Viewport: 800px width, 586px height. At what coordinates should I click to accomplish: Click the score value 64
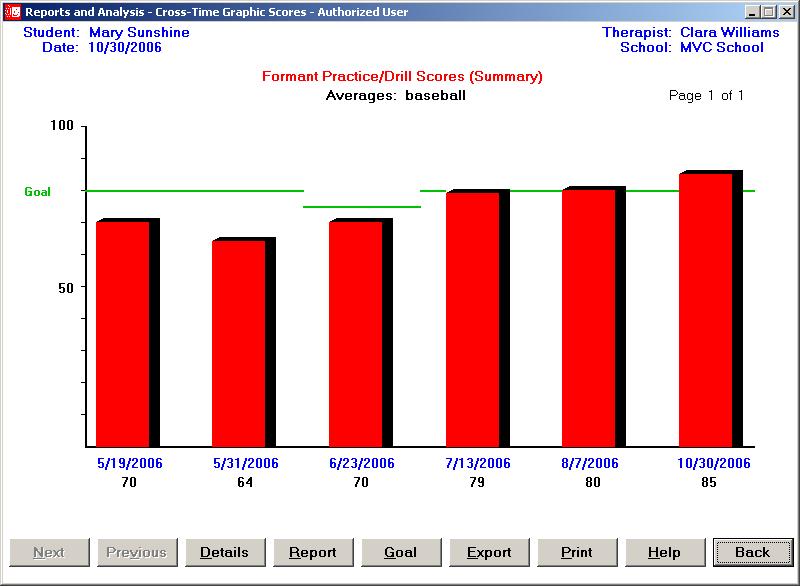coord(245,482)
